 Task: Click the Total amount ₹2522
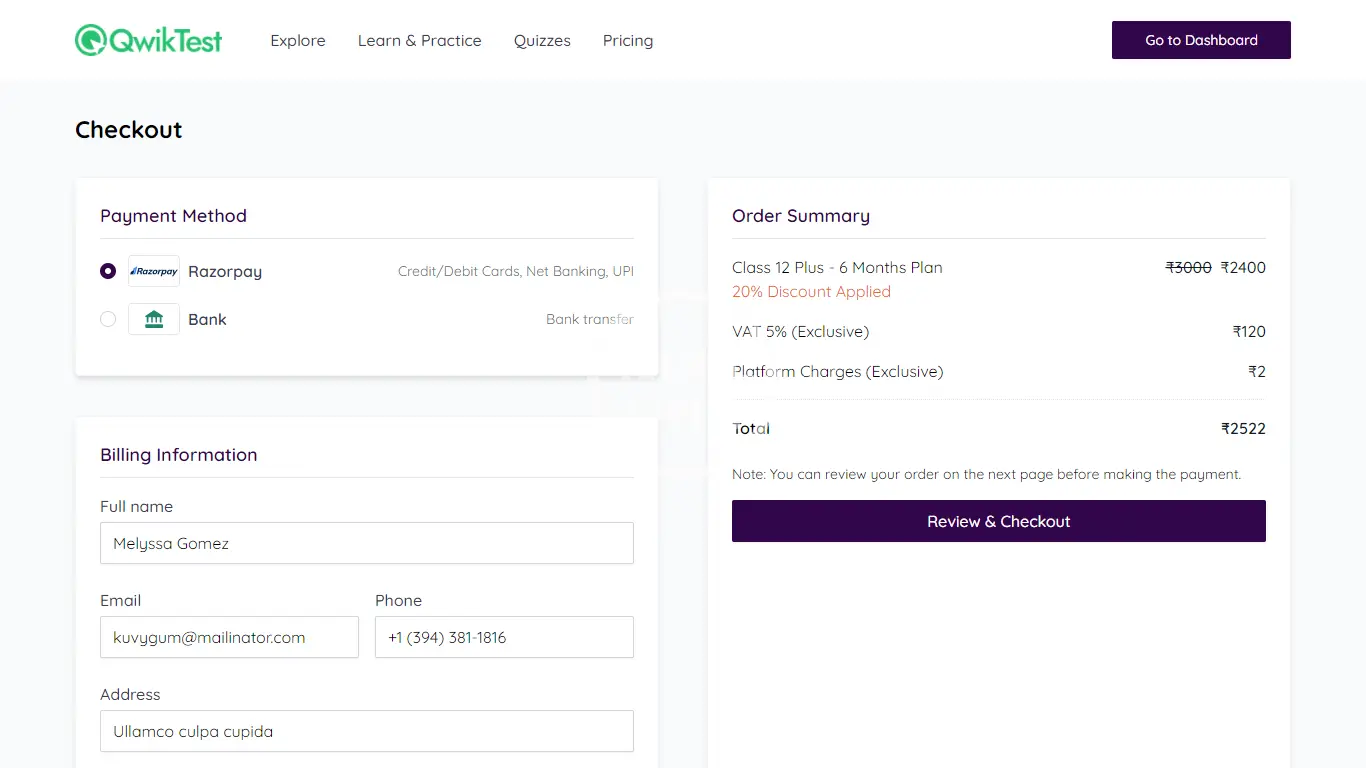(1243, 429)
